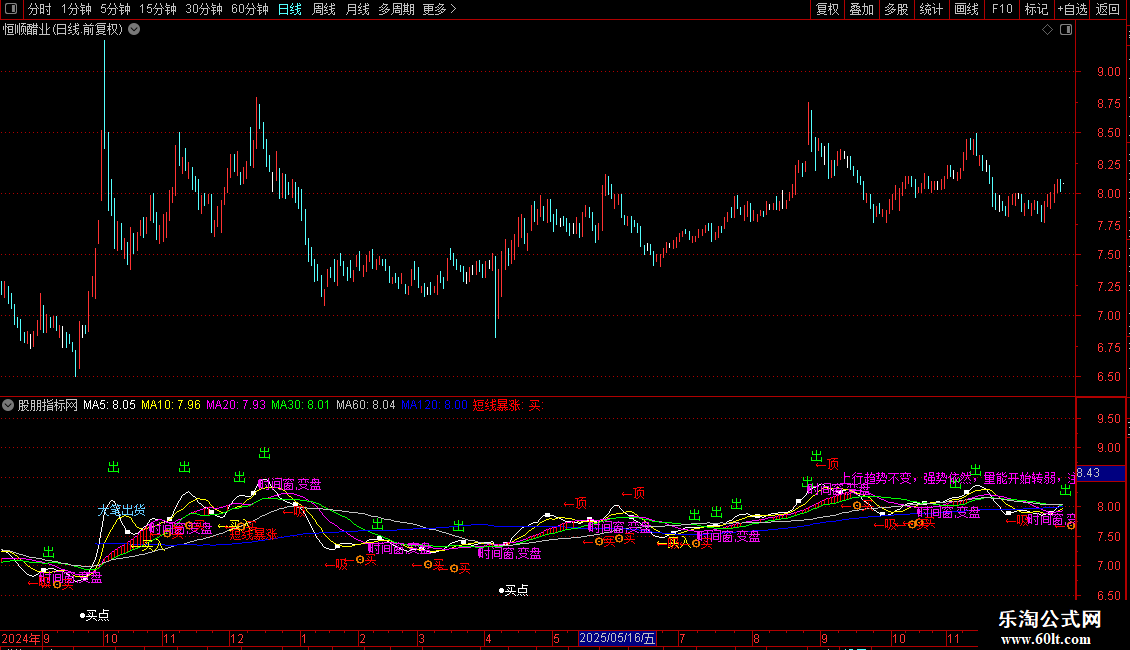Toggle the left side panel icon

point(11,9)
